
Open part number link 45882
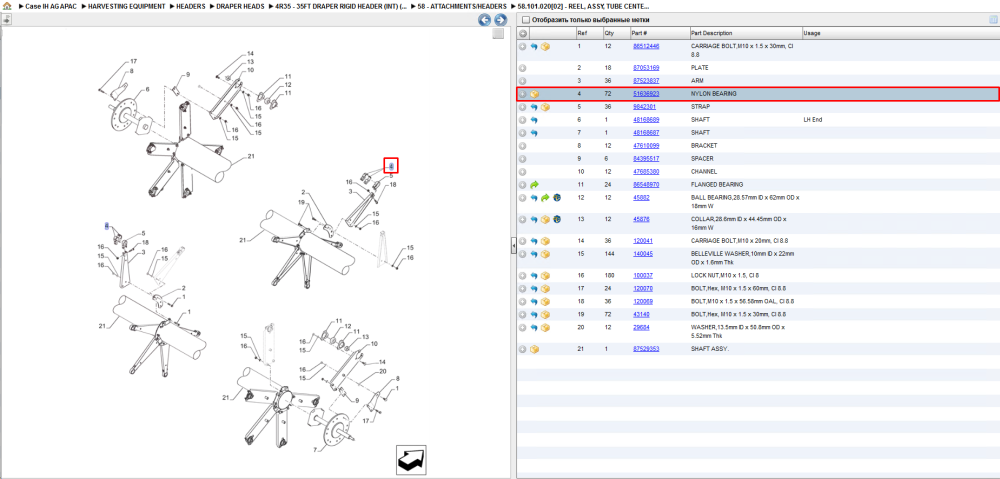[640, 198]
